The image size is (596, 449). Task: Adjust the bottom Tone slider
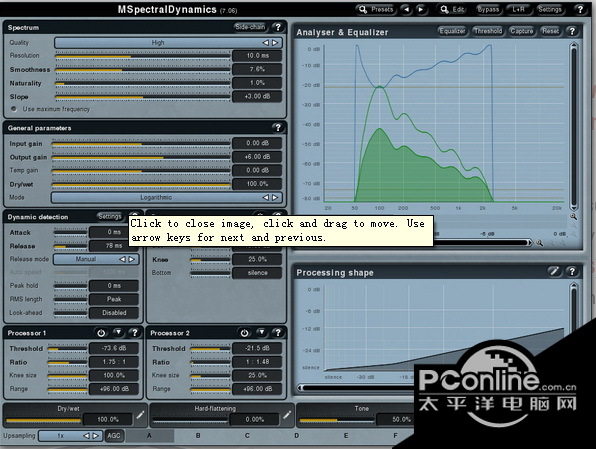click(336, 420)
